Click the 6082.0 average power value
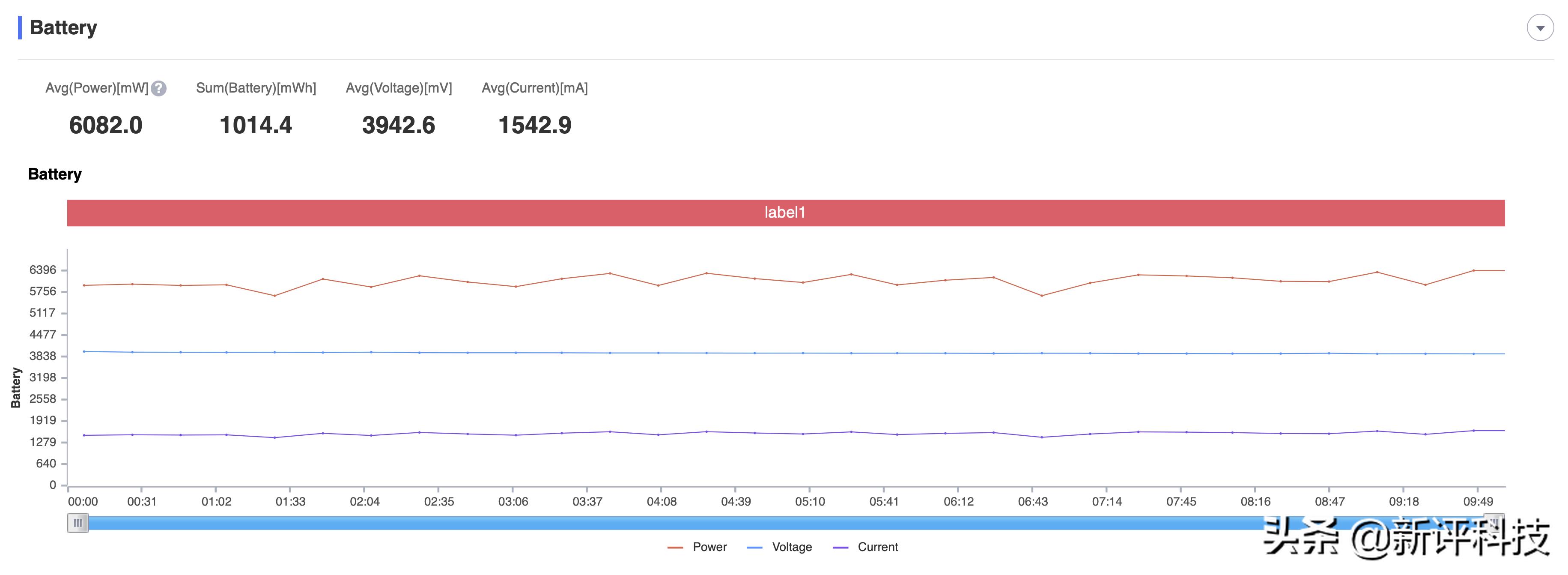1568x575 pixels. pos(105,126)
